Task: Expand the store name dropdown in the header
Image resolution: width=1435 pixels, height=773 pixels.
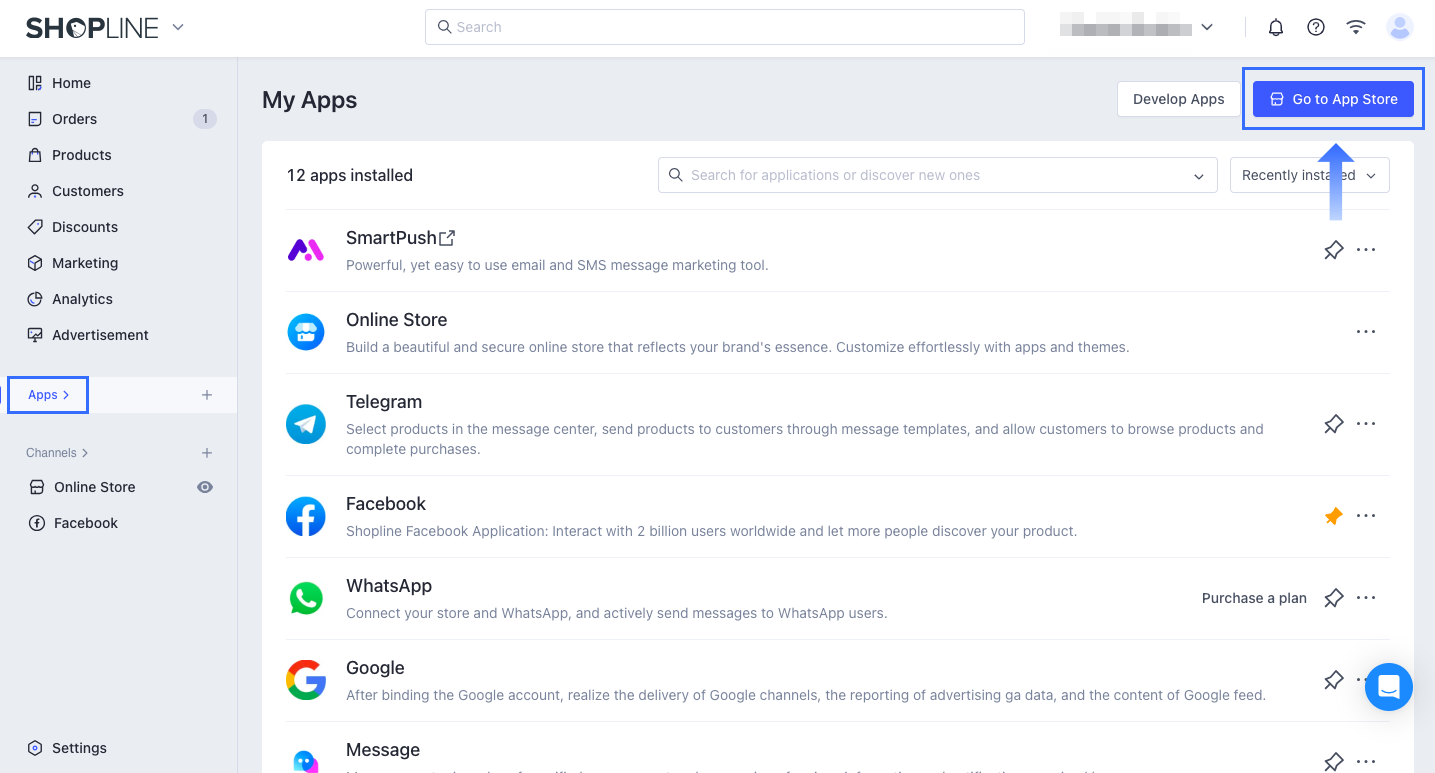Action: 1207,27
